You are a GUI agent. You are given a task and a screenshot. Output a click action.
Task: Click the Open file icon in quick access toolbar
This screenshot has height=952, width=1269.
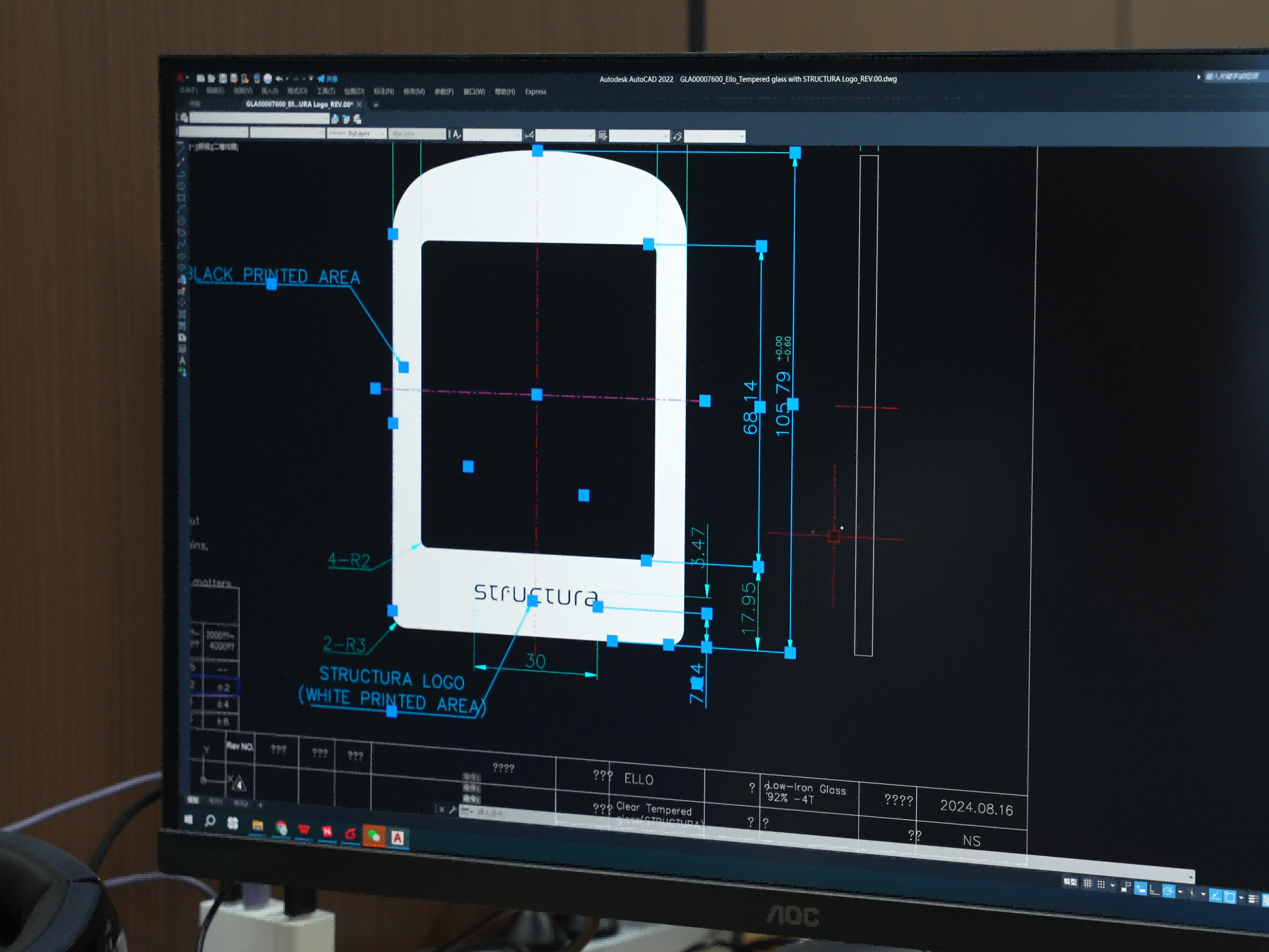pos(211,78)
